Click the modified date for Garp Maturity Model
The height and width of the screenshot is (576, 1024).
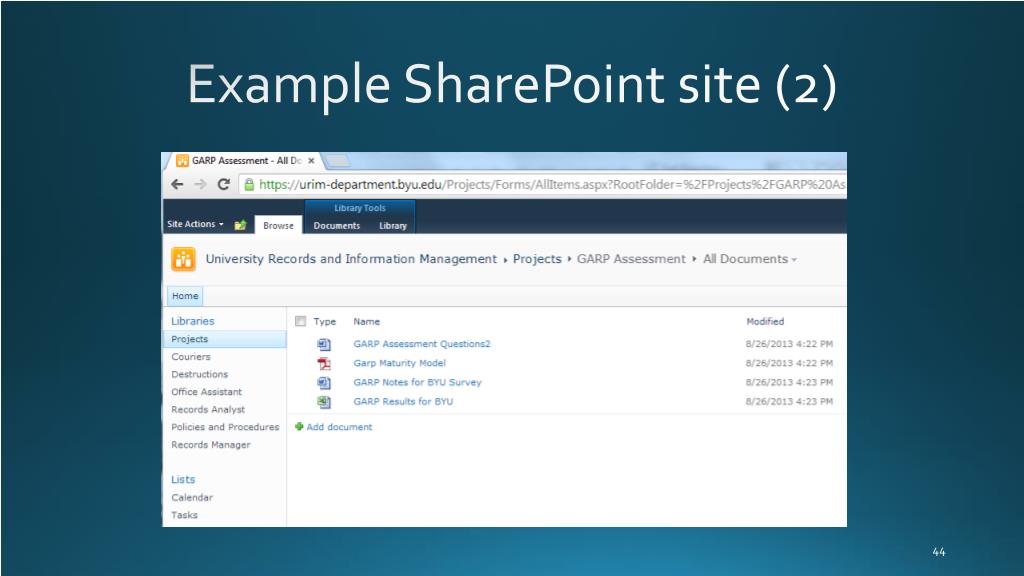click(789, 363)
